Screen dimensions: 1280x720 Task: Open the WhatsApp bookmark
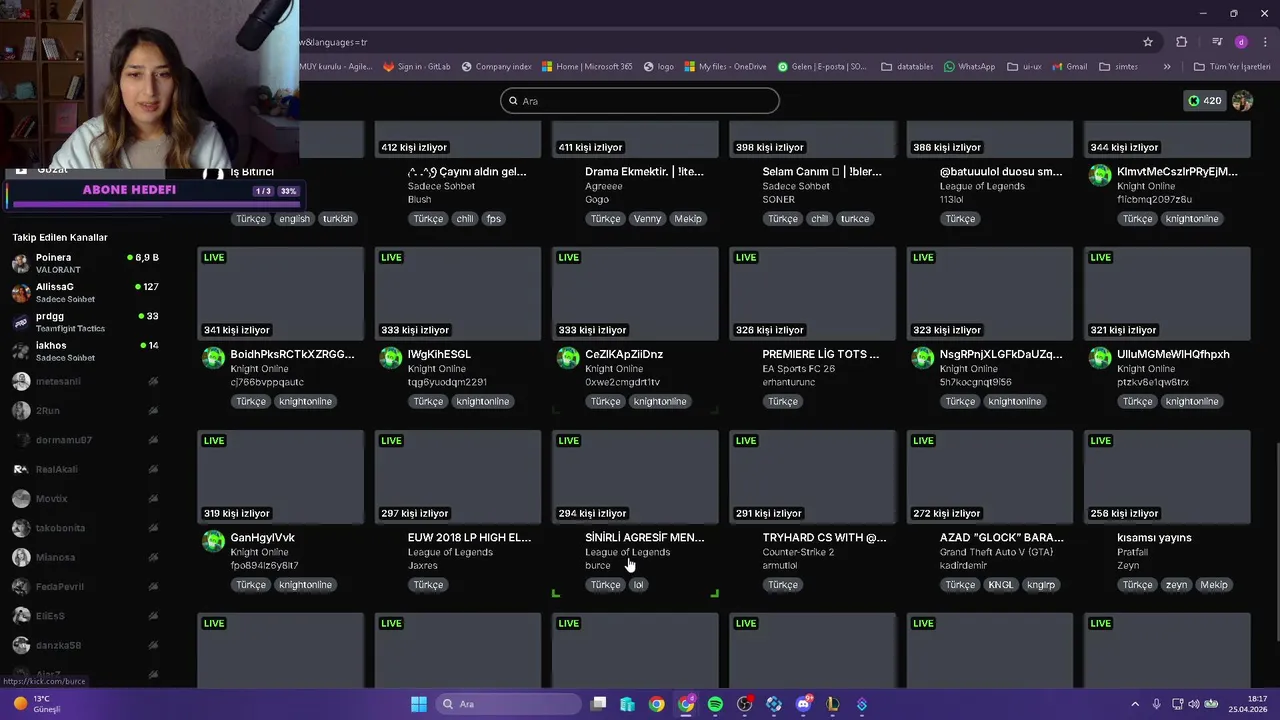pos(970,67)
